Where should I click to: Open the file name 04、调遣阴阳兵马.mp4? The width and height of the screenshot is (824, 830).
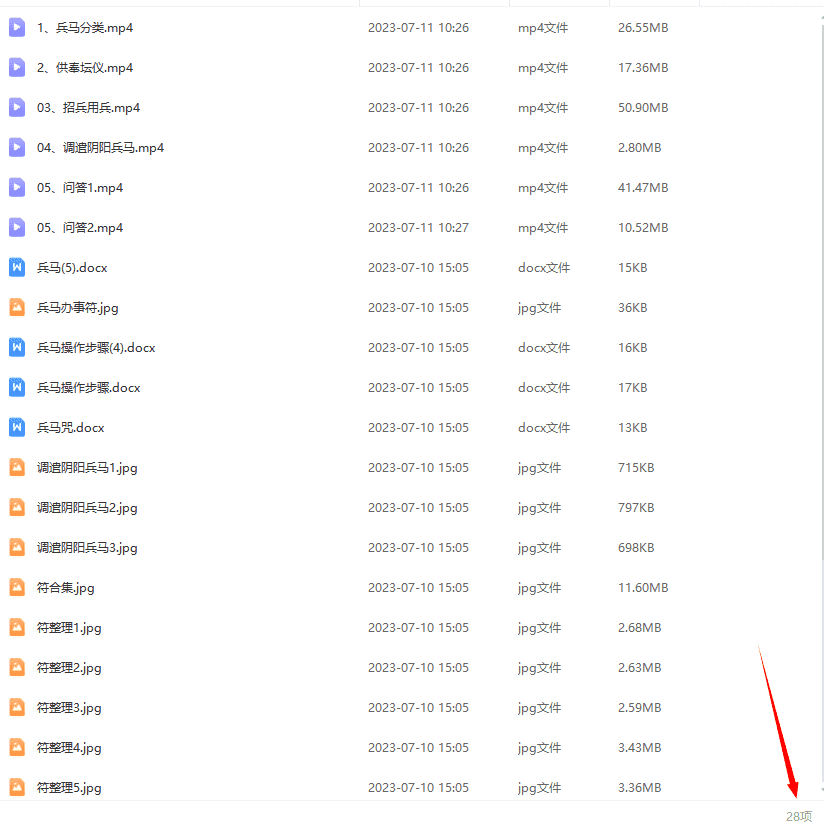coord(100,148)
